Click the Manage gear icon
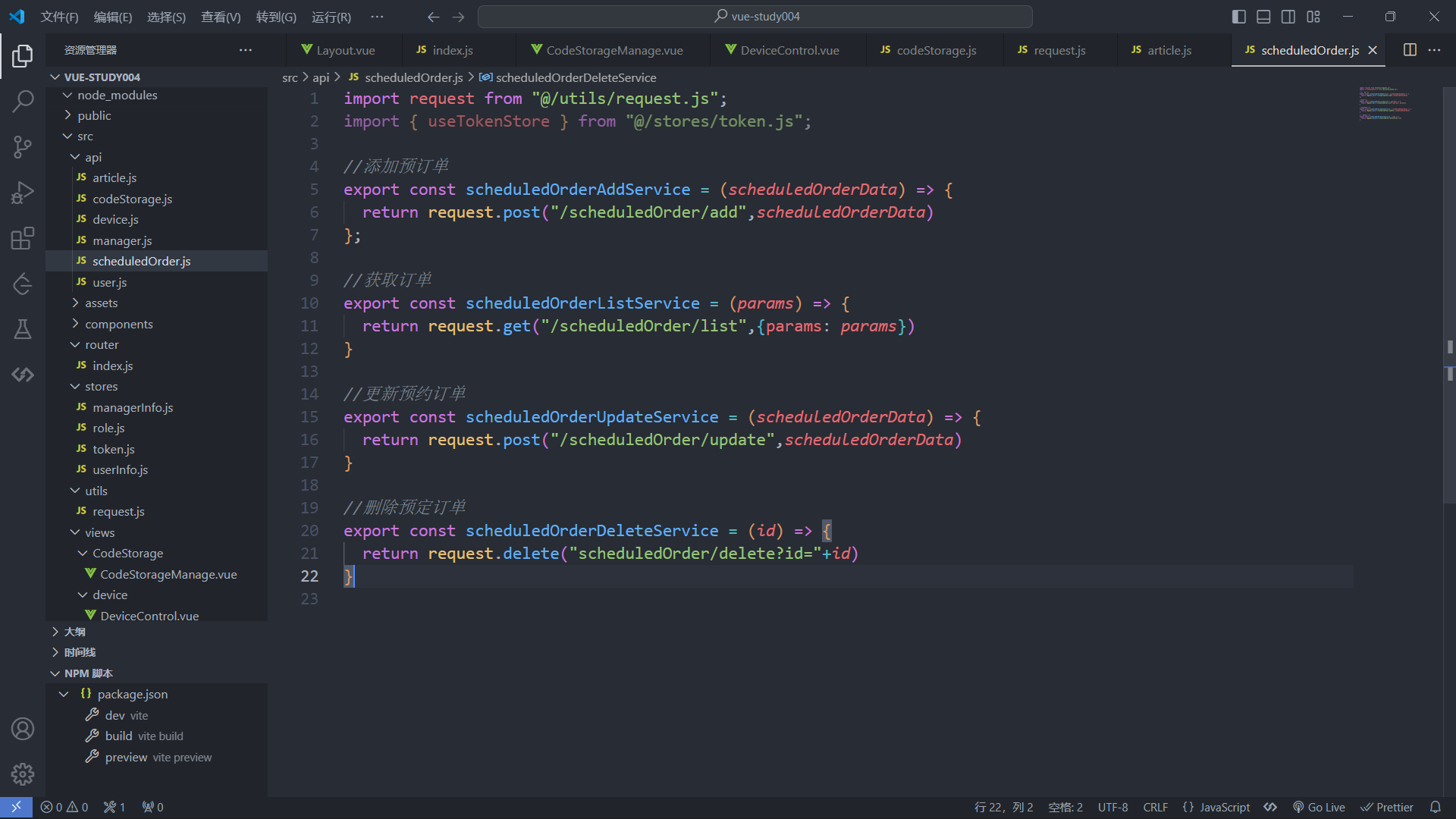Screen dimensions: 1456x819 [23, 774]
